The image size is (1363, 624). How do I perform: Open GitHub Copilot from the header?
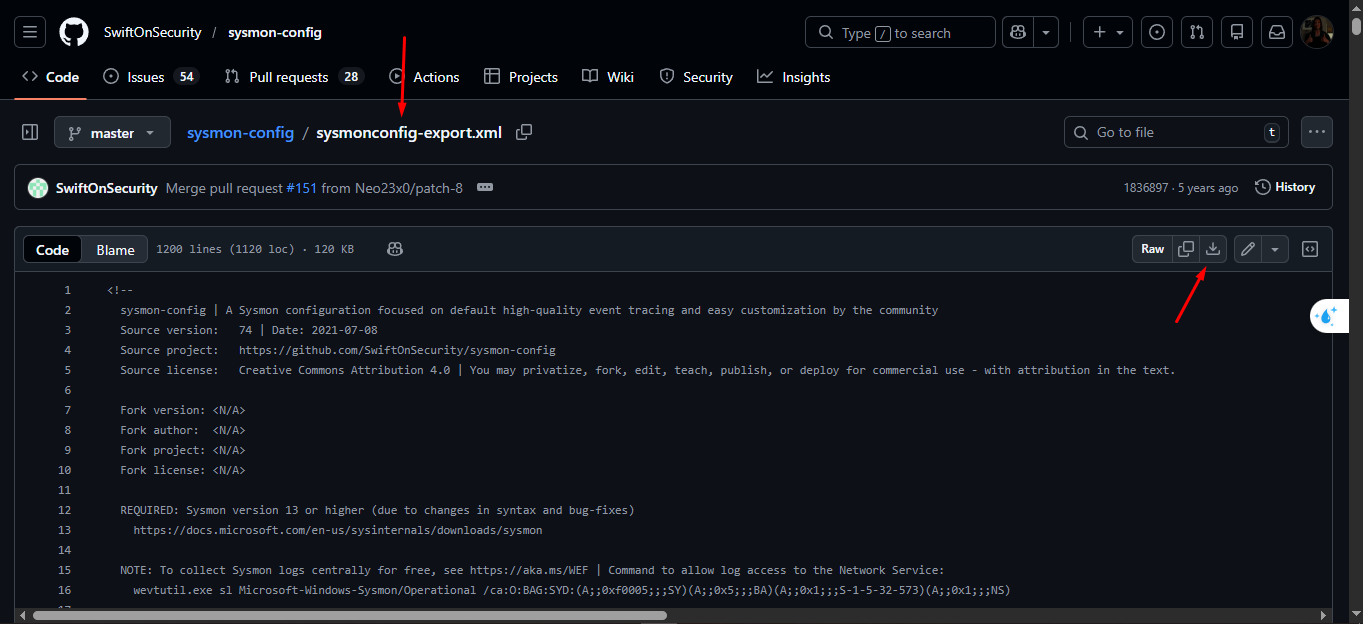click(1016, 31)
